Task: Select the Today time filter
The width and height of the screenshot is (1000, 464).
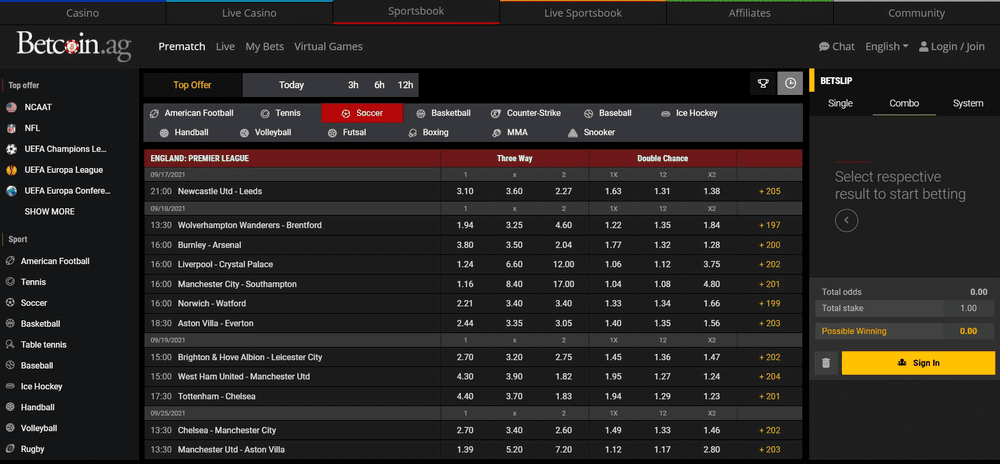Action: coord(291,85)
